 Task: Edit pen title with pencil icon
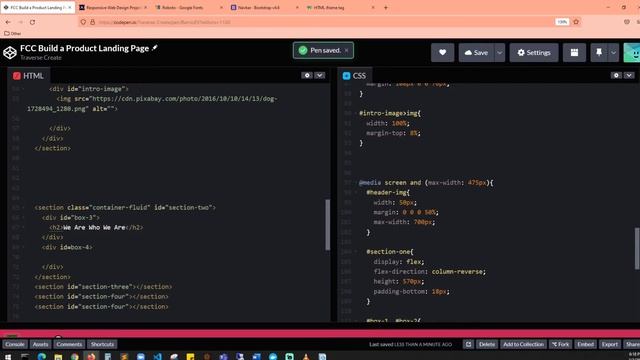tap(155, 48)
